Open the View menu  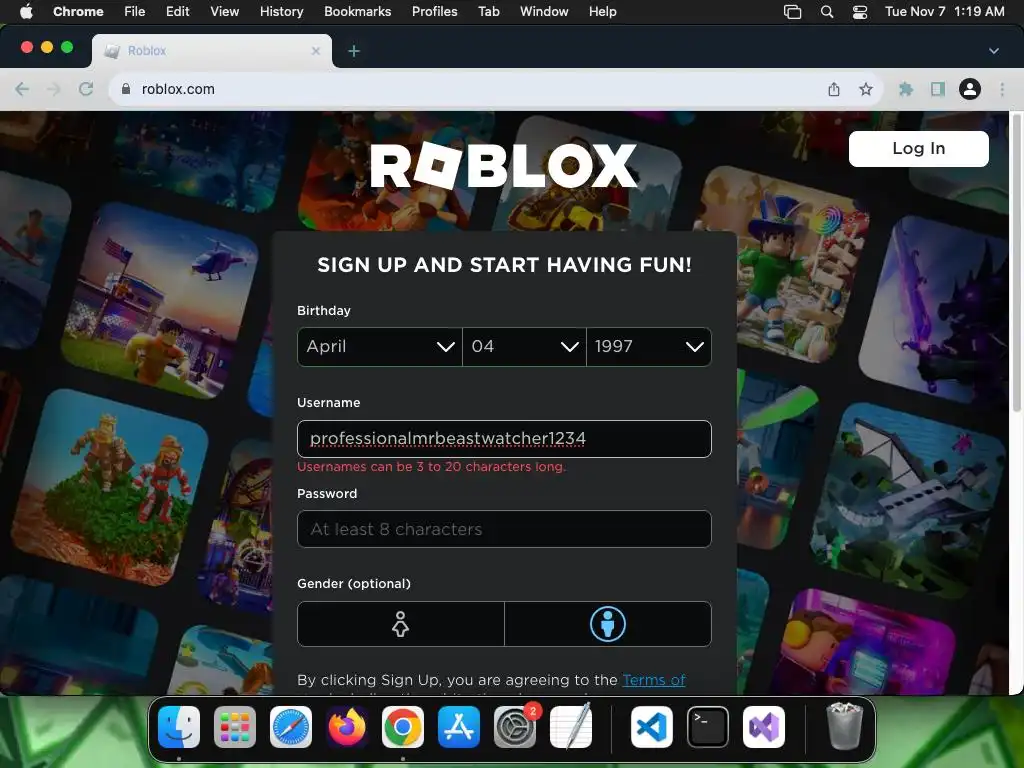pos(225,11)
